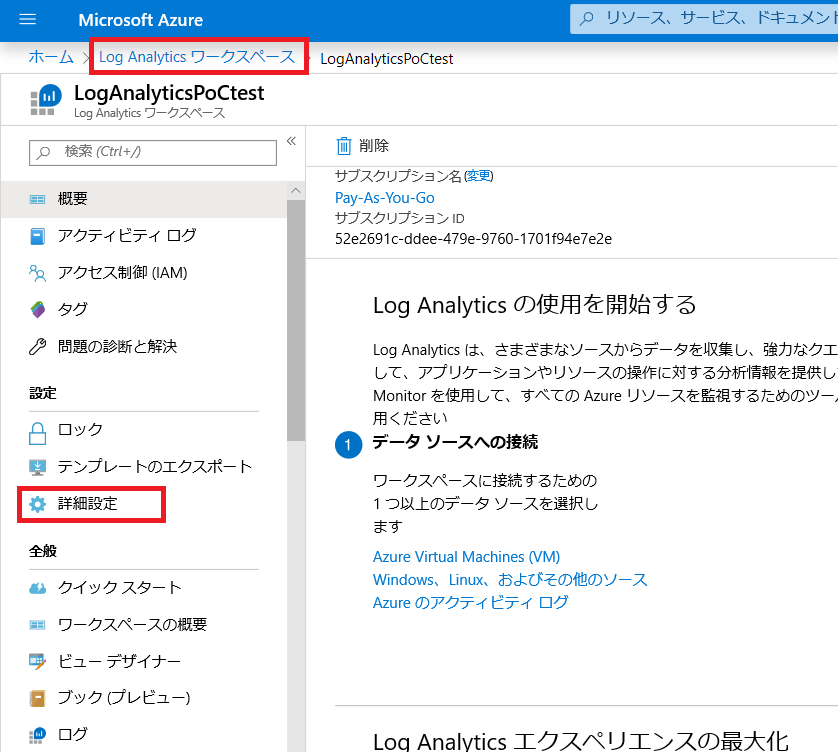This screenshot has width=838, height=752.
Task: Click the 削除 delete button
Action: click(362, 145)
